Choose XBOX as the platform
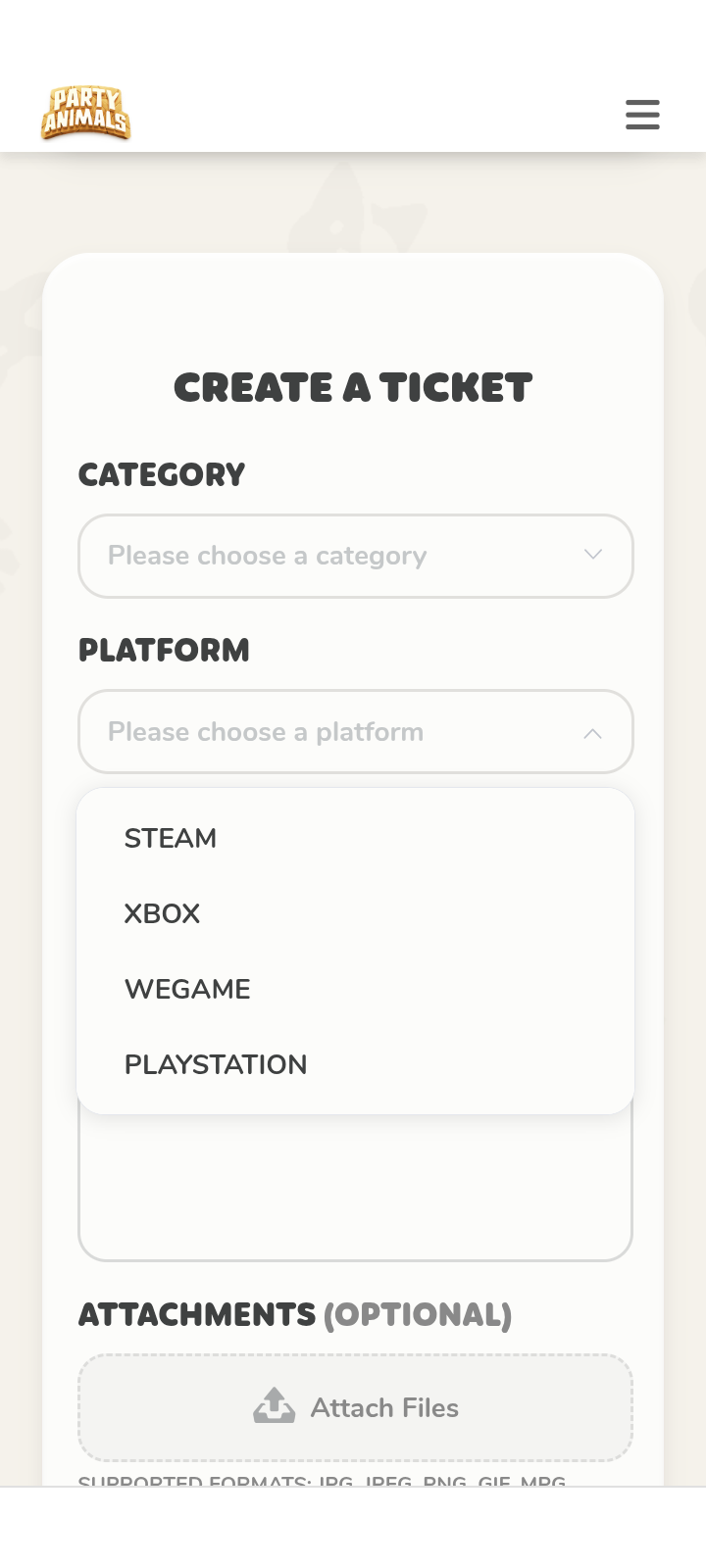Image resolution: width=706 pixels, height=1568 pixels. tap(163, 914)
